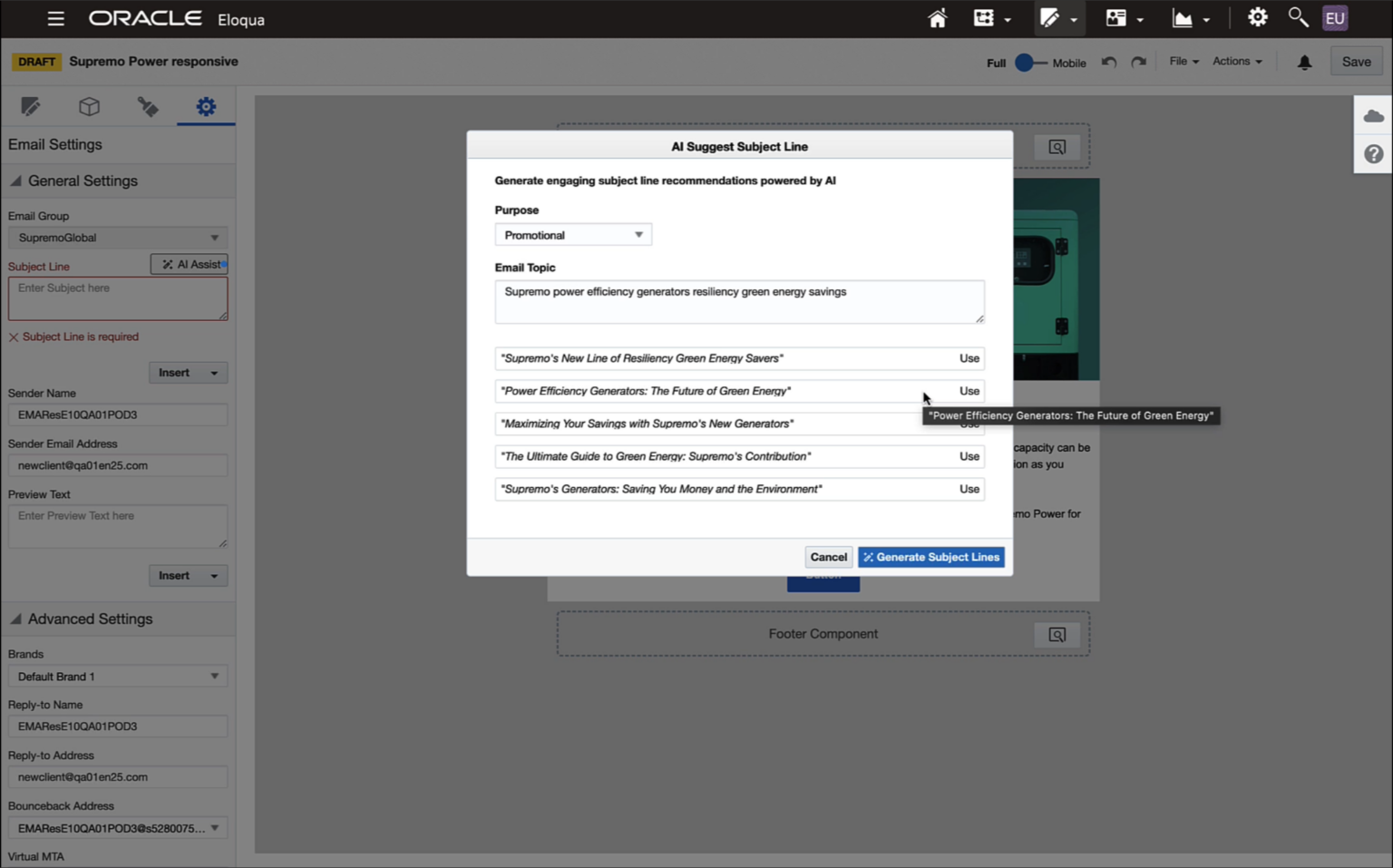The width and height of the screenshot is (1393, 868).
Task: Open the File menu
Action: click(x=1182, y=61)
